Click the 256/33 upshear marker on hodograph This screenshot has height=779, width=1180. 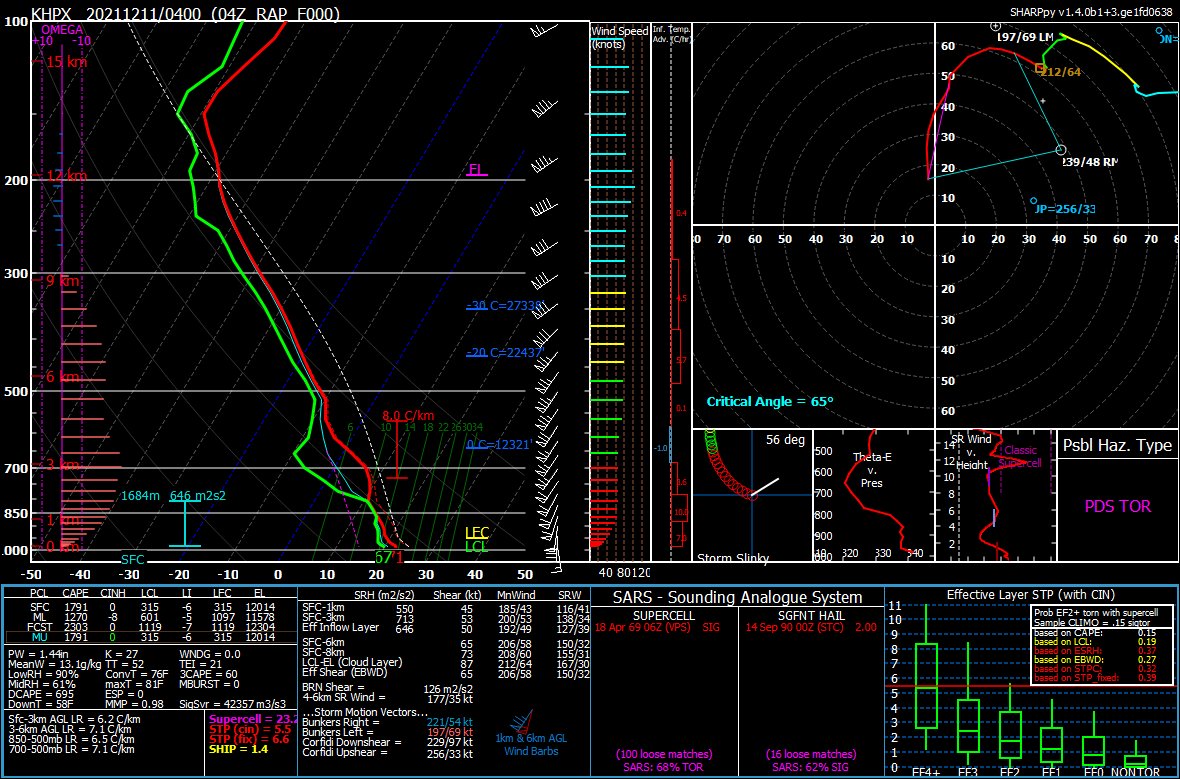(1033, 201)
